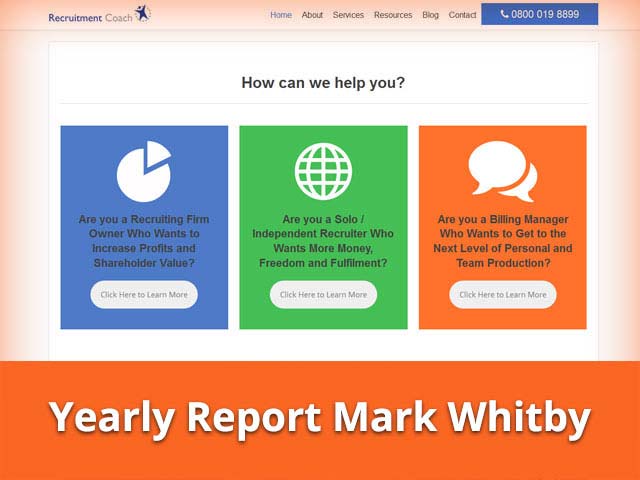Go to the About page
Image resolution: width=640 pixels, height=480 pixels.
tap(312, 15)
